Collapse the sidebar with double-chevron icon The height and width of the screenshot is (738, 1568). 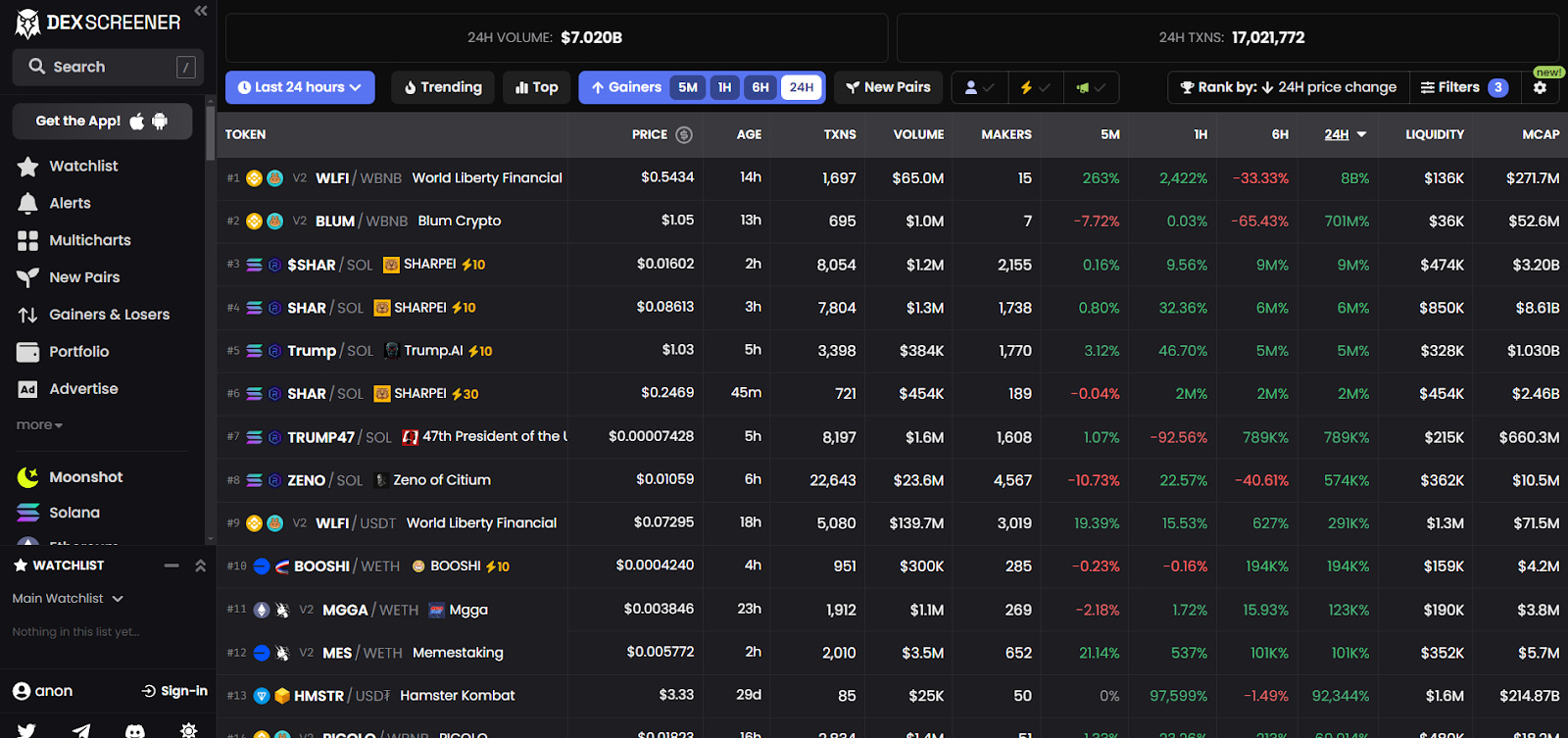[x=201, y=11]
